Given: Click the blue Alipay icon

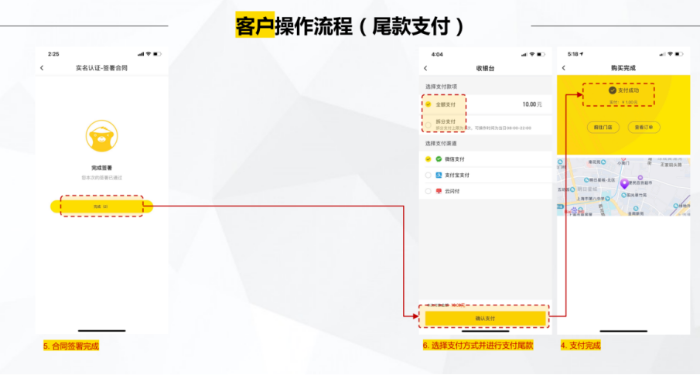Looking at the screenshot, I should (x=439, y=175).
